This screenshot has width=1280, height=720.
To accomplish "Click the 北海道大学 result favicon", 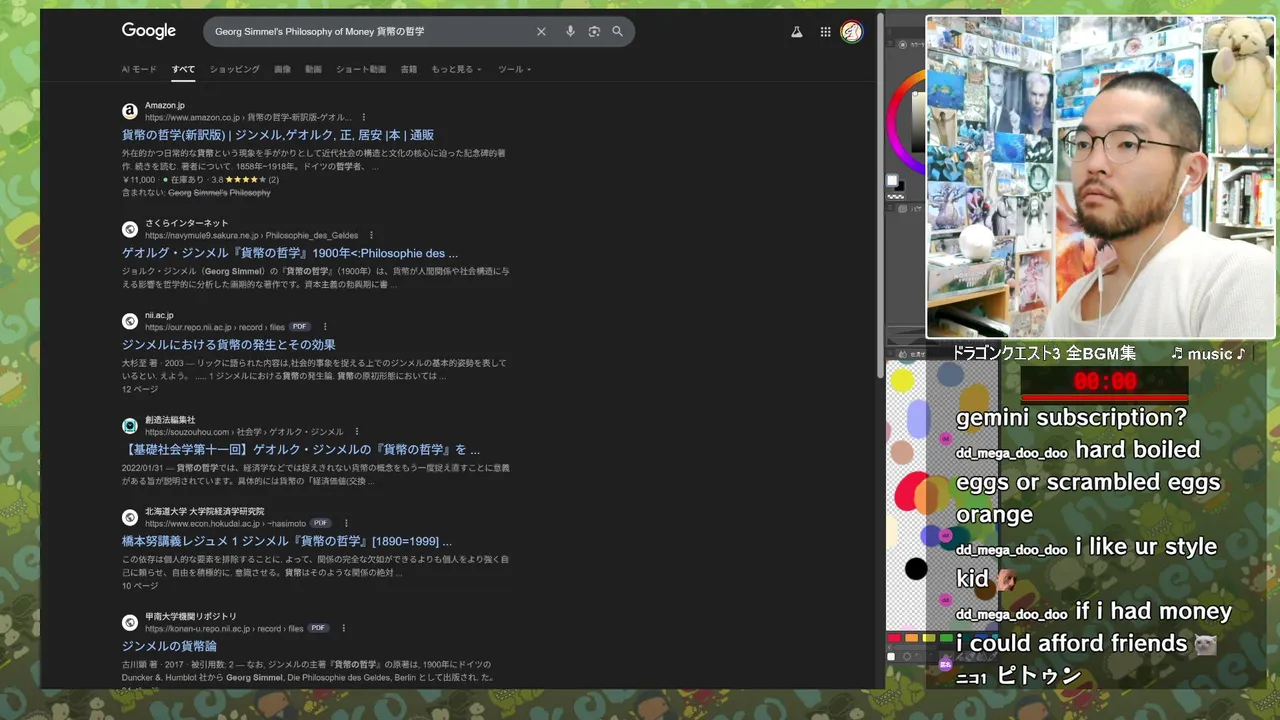I will (130, 517).
